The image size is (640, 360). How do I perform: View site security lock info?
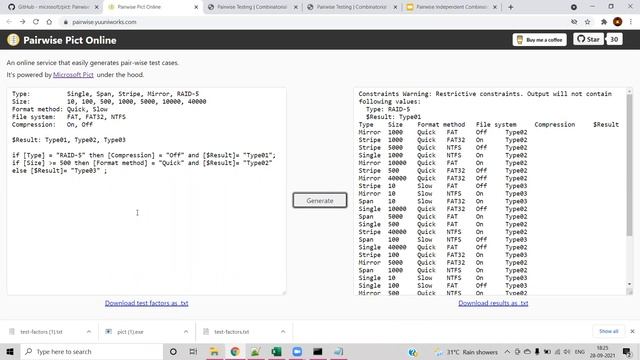[65, 22]
